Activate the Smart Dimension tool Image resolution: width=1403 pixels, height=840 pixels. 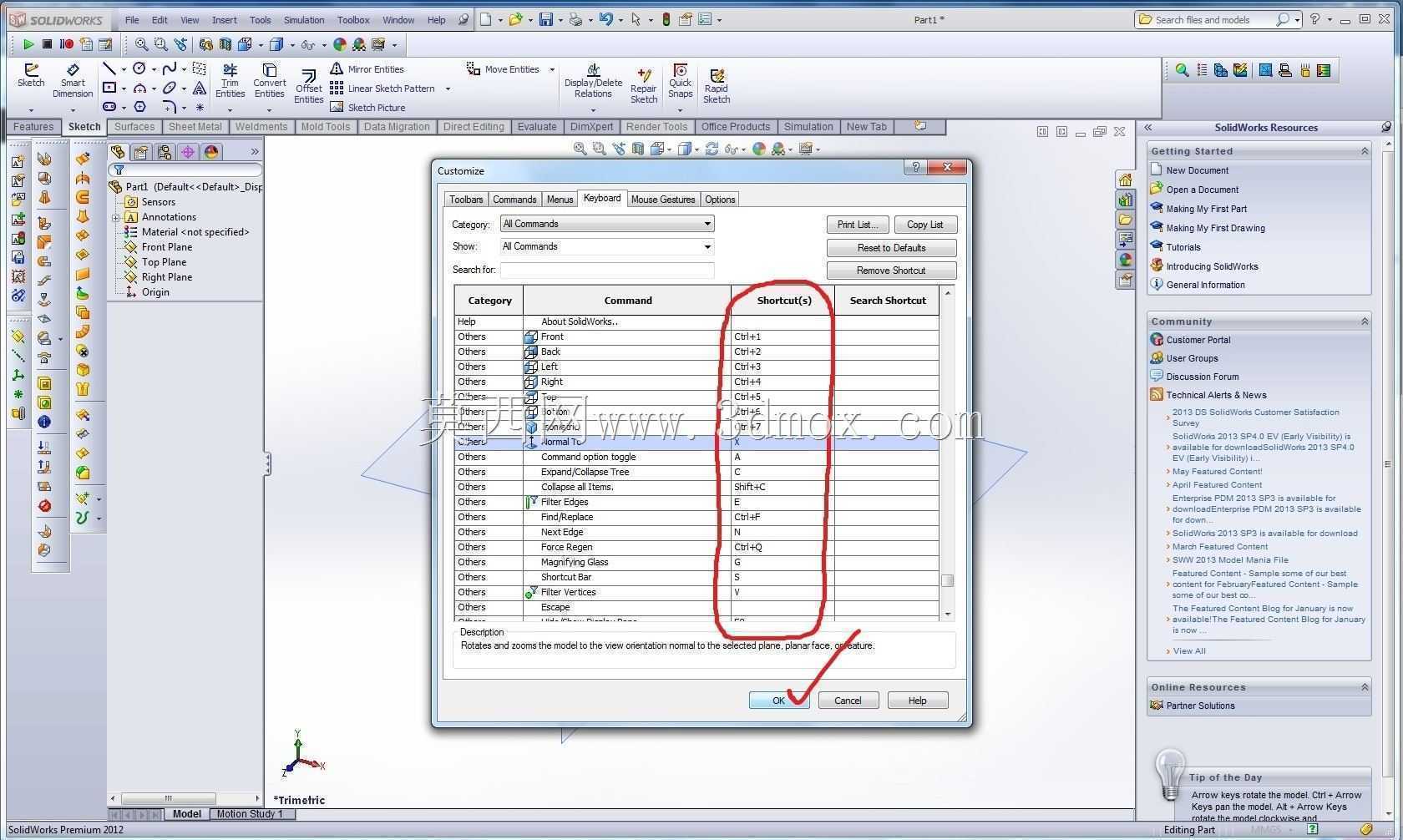click(x=73, y=80)
